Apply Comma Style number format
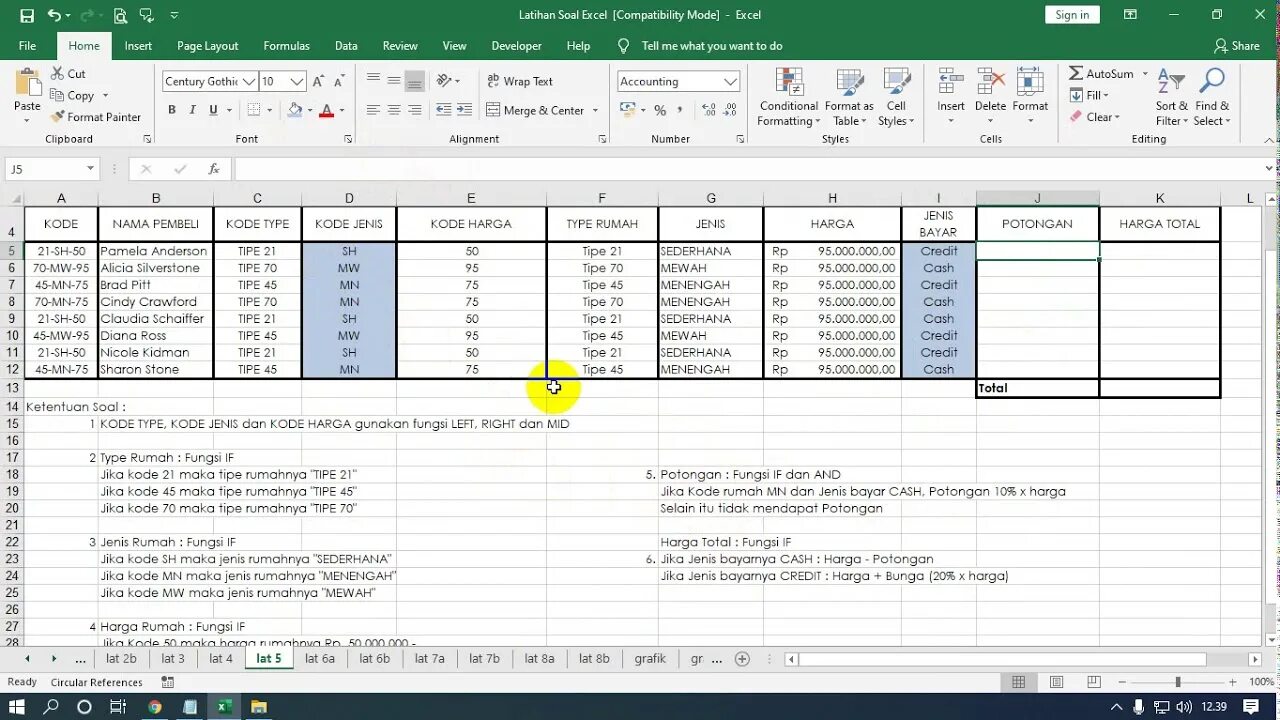This screenshot has width=1280, height=720. (x=680, y=110)
